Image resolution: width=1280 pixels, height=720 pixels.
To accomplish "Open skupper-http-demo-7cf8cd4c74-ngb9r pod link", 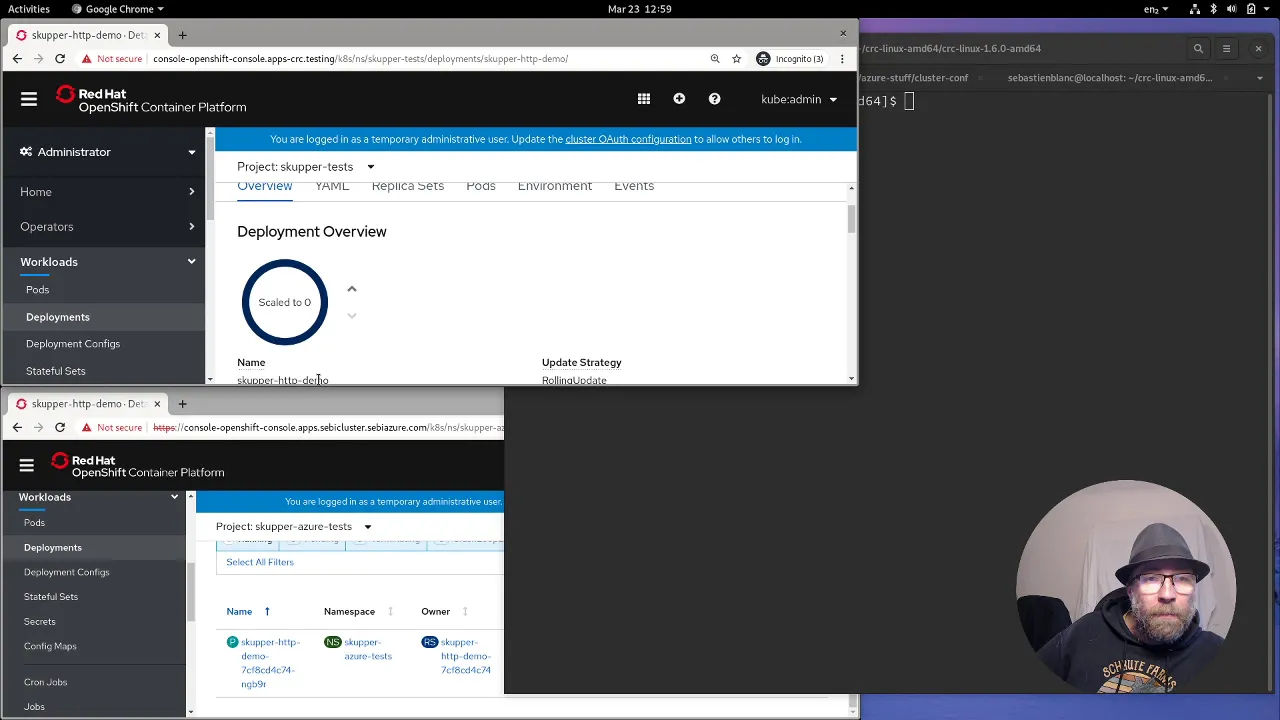I will pos(270,663).
